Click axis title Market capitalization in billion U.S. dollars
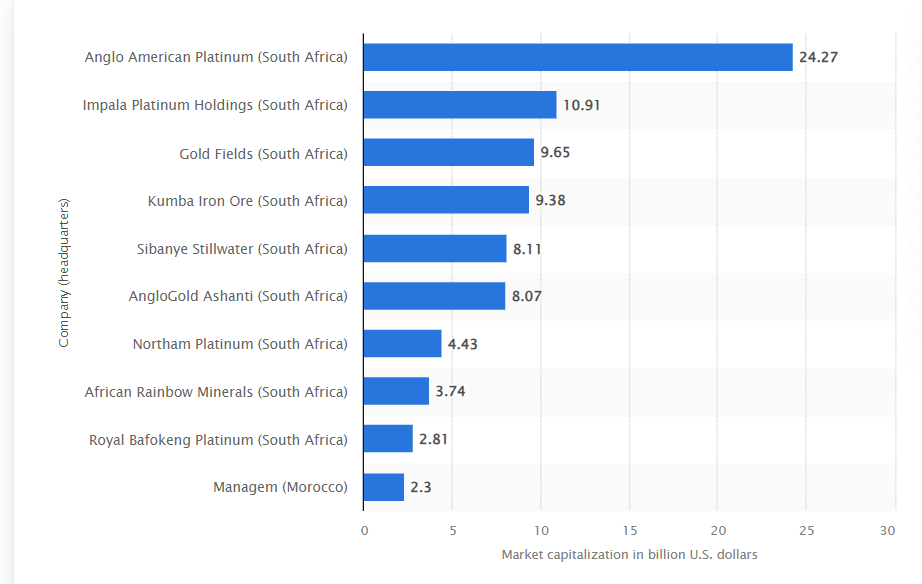The width and height of the screenshot is (922, 584). 629,555
